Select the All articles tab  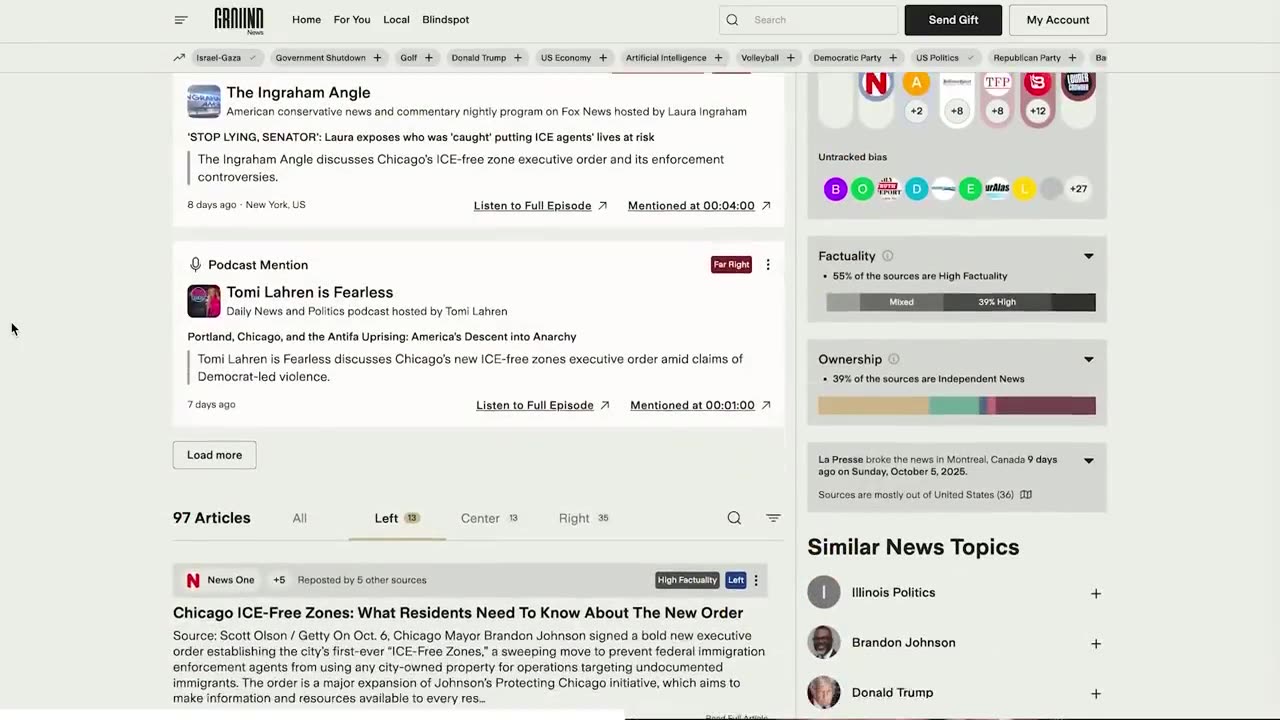pyautogui.click(x=299, y=518)
